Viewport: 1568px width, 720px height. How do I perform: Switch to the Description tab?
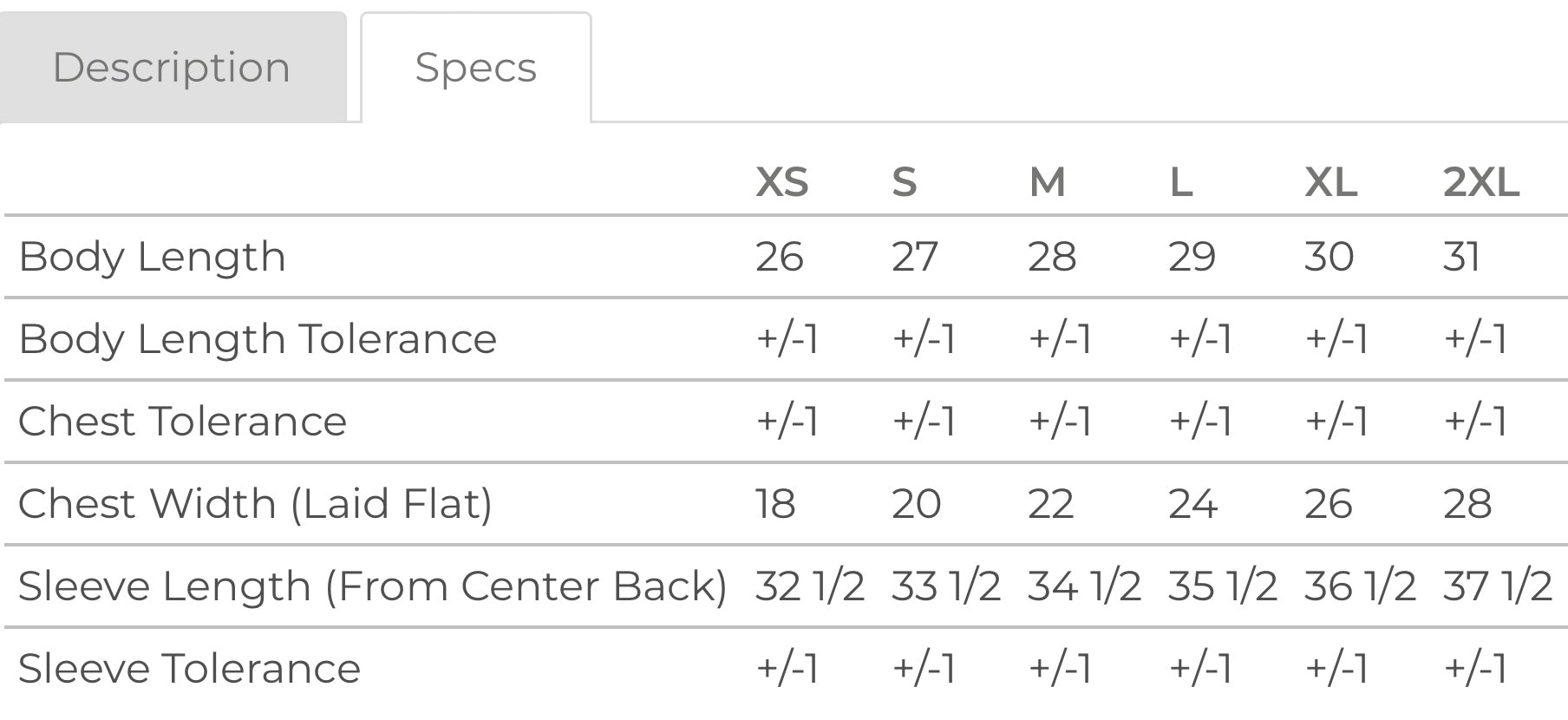172,68
